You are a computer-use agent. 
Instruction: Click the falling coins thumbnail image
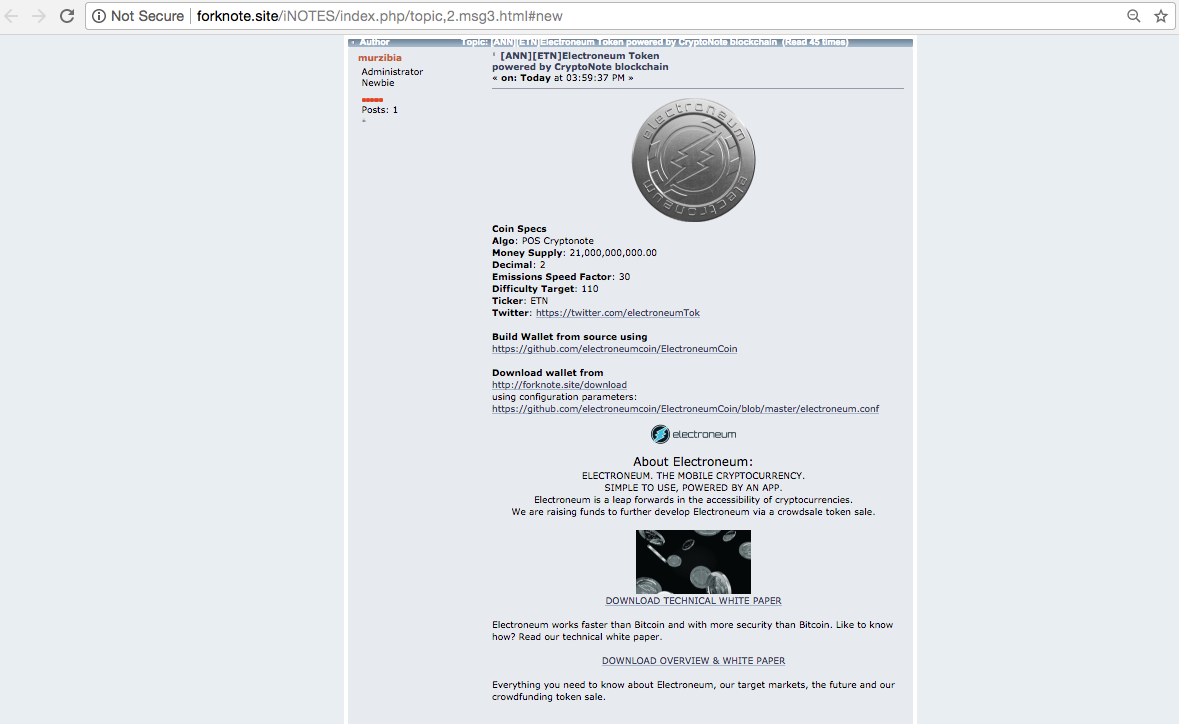click(693, 562)
